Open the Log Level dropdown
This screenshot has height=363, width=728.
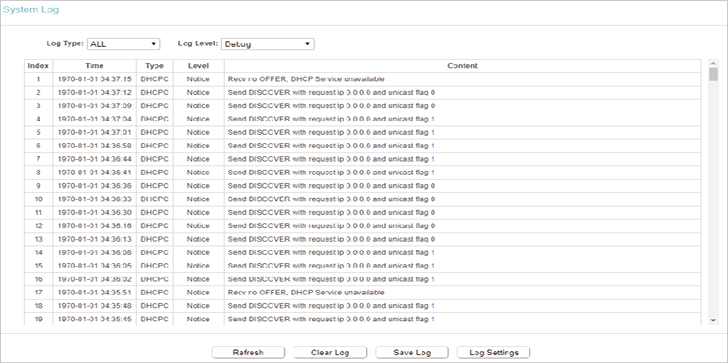(268, 44)
